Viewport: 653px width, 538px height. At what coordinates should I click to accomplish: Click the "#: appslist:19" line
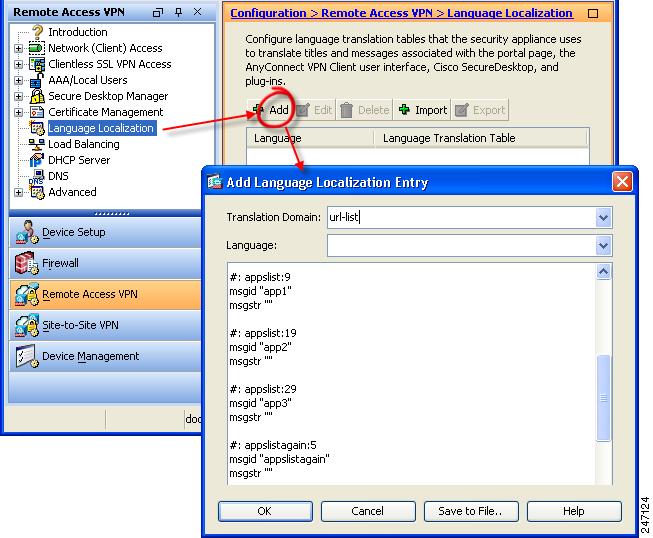[x=263, y=333]
